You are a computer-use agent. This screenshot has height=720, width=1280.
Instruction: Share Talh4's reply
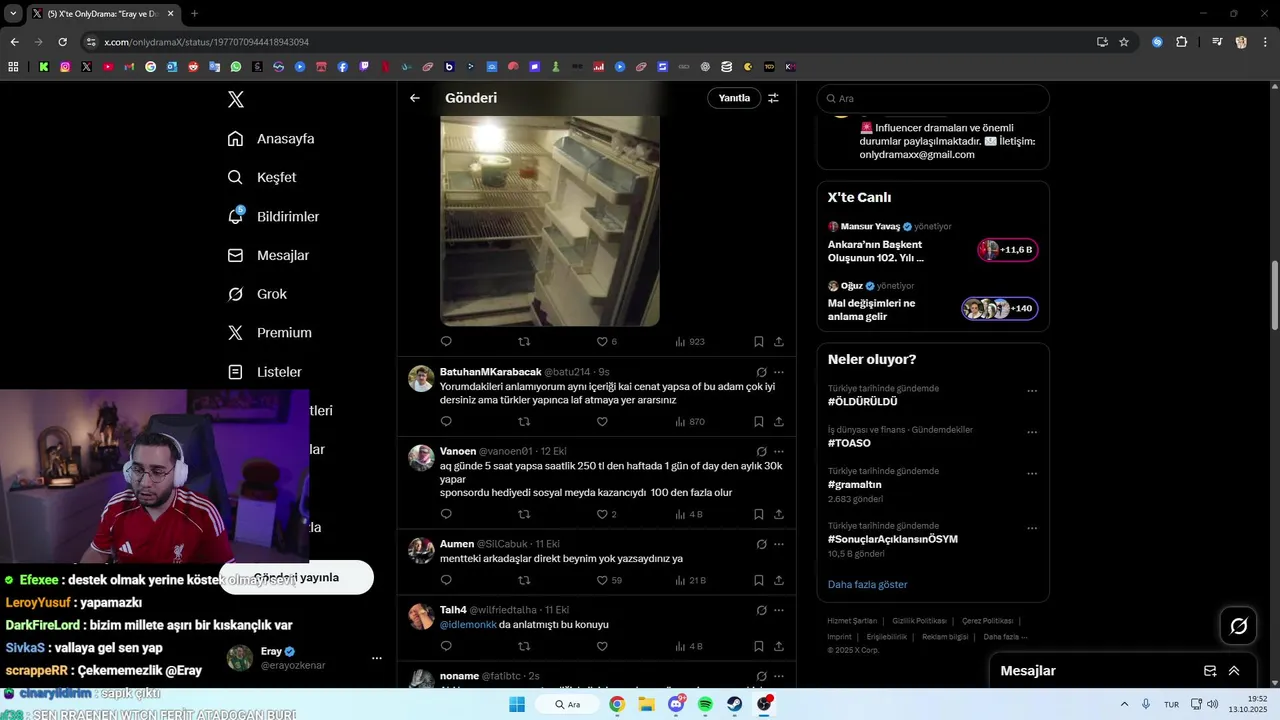pos(778,646)
